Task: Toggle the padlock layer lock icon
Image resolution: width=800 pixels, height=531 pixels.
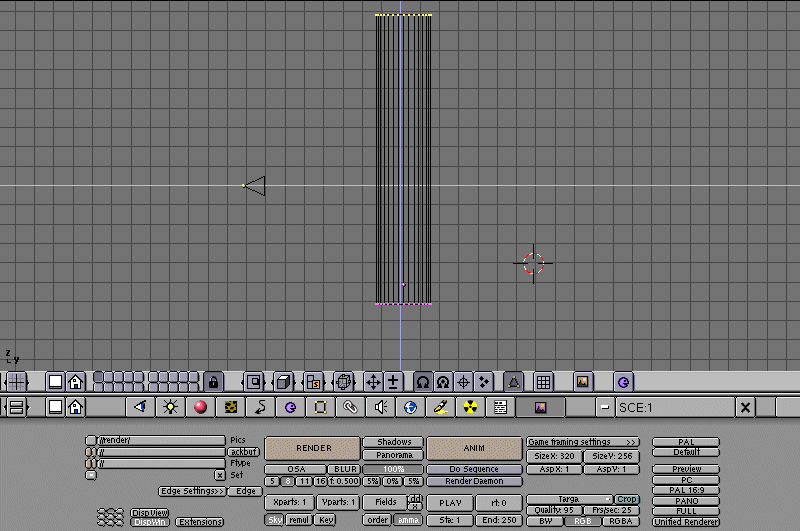Action: coord(213,382)
